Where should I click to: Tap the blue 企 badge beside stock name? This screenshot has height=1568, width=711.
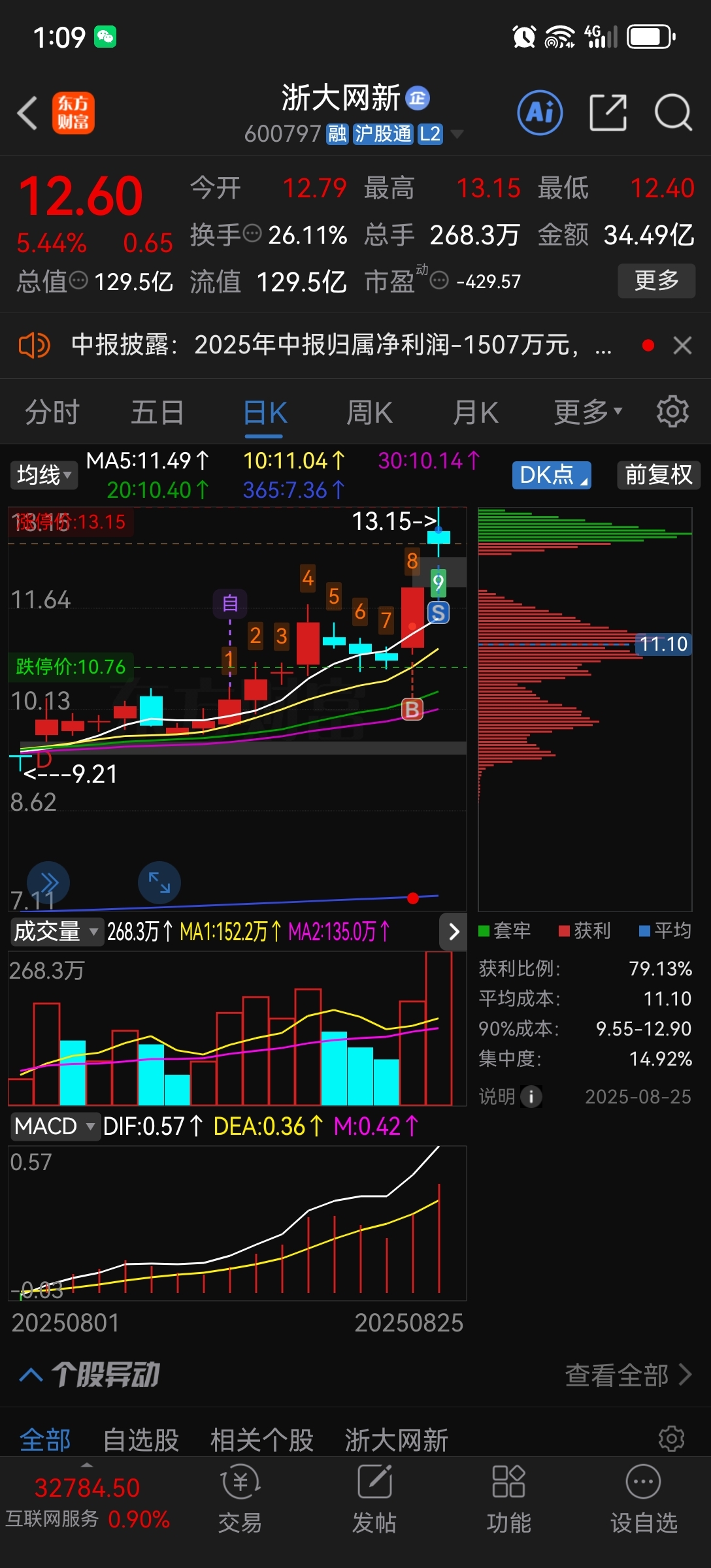(418, 99)
